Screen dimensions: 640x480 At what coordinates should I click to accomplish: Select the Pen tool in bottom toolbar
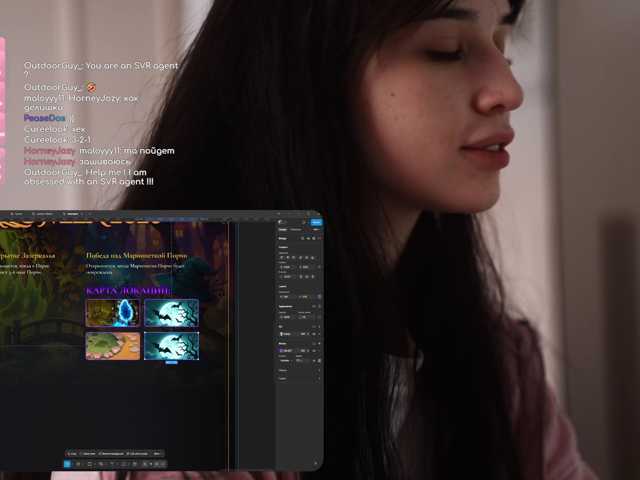click(x=101, y=464)
